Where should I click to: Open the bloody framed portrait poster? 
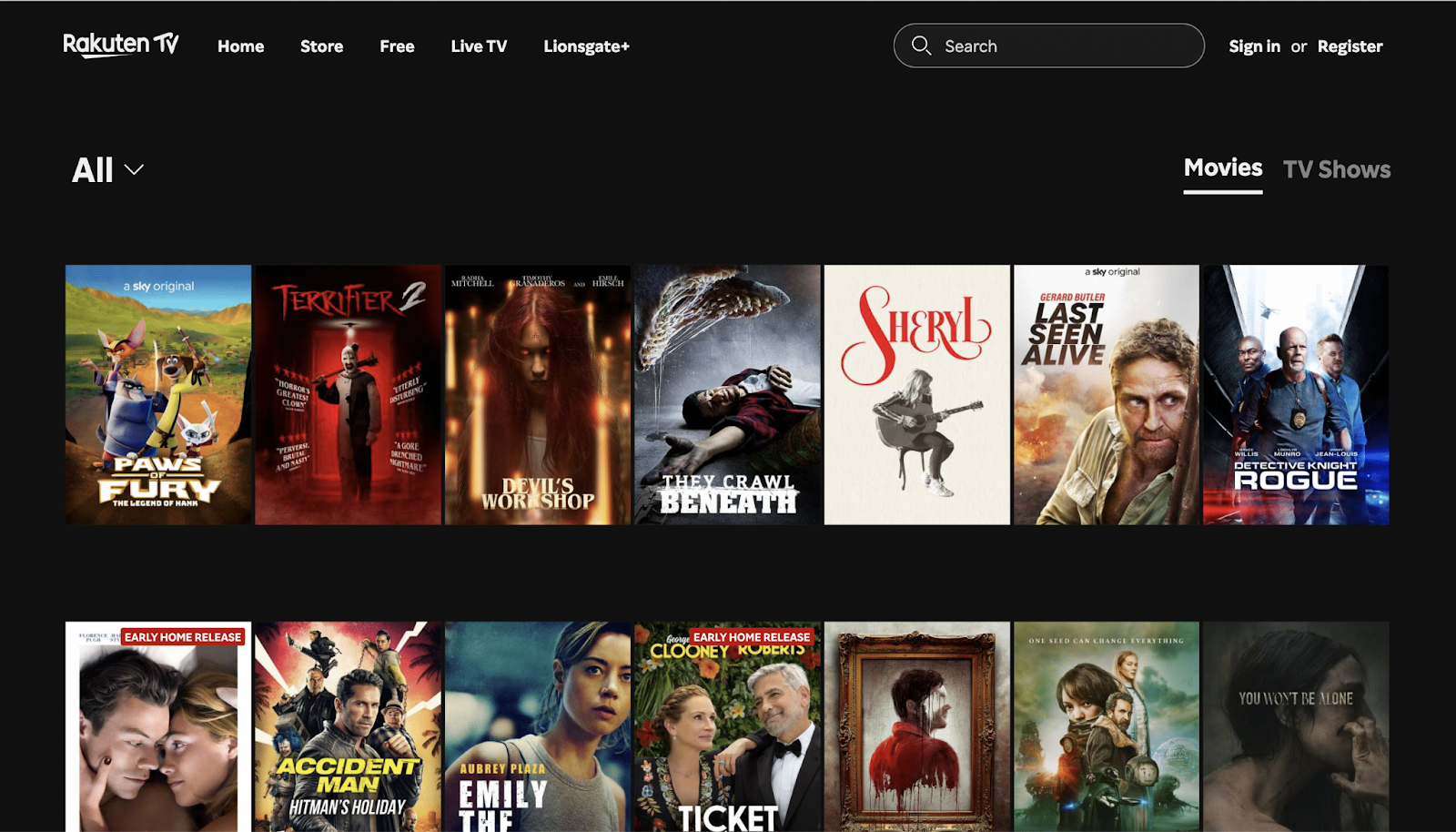coord(917,726)
